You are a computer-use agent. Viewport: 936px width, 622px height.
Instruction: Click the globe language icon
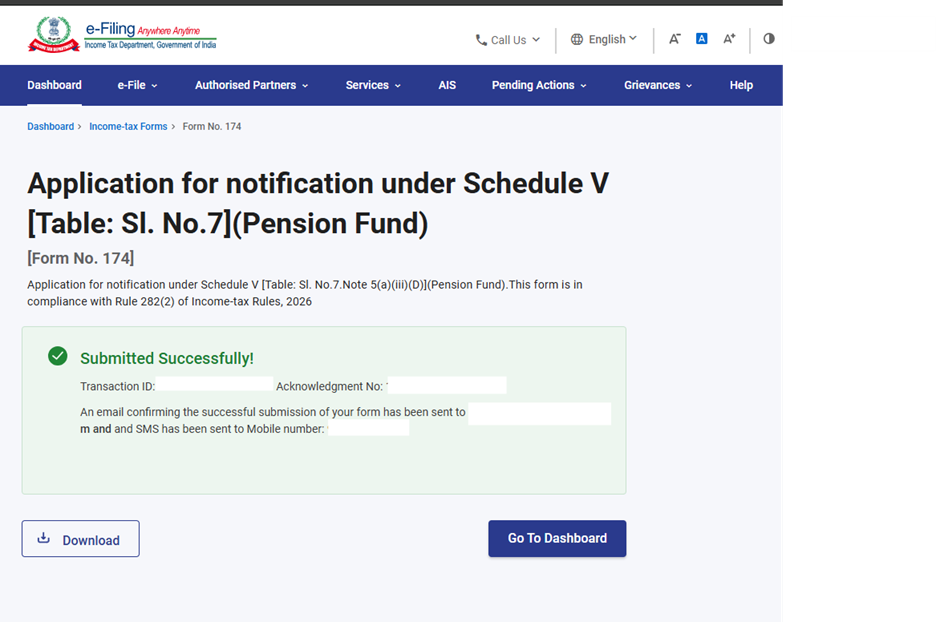pyautogui.click(x=577, y=40)
